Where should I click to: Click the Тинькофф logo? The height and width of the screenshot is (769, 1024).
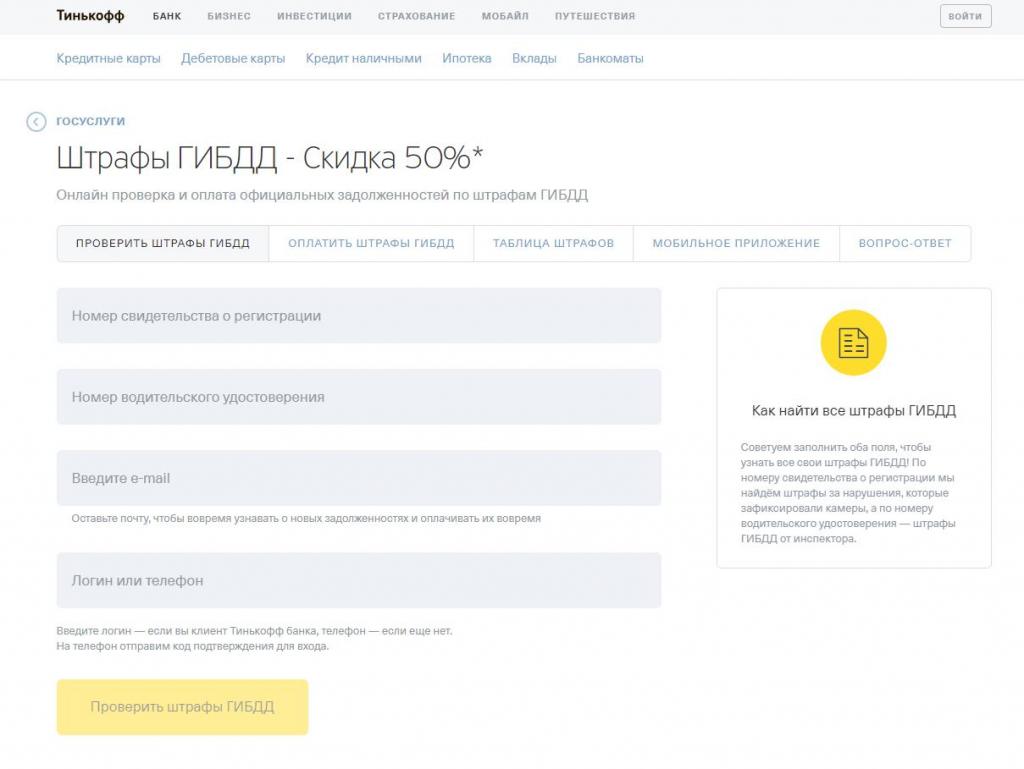tap(90, 16)
